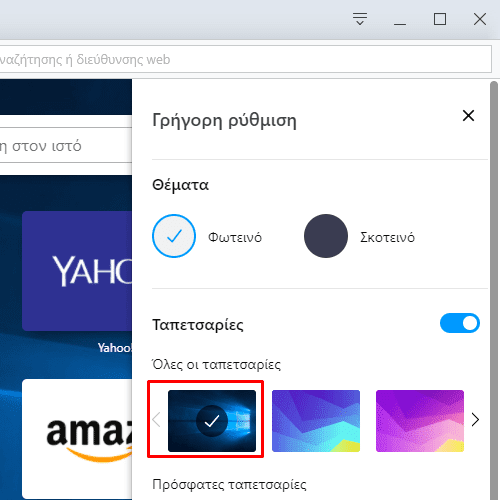
Task: Click the web search box on start page
Action: coord(66,146)
